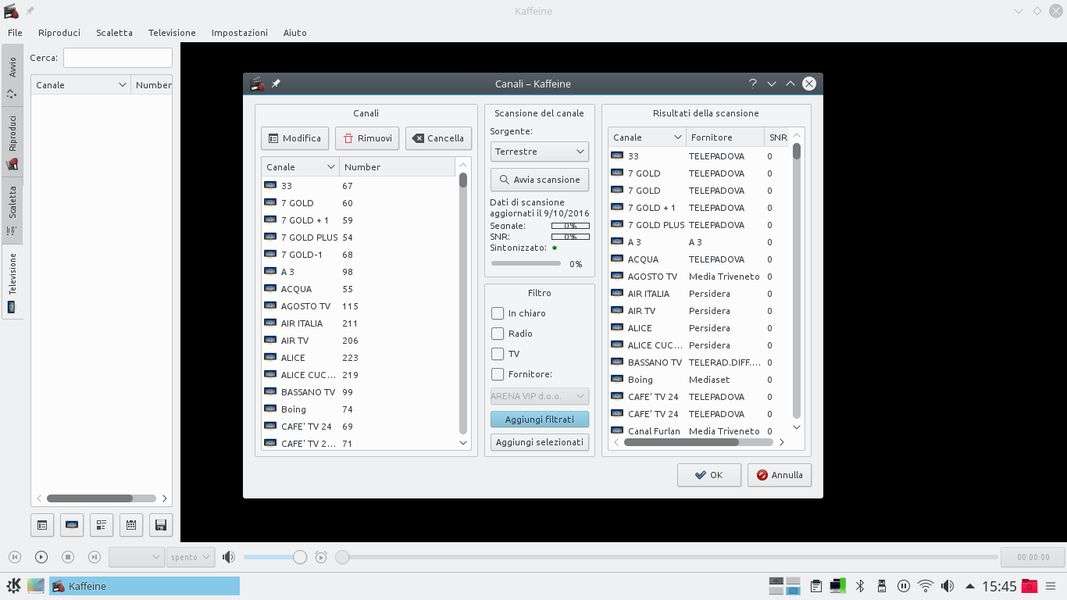
Task: Click the Cerca search input field
Action: tap(117, 58)
